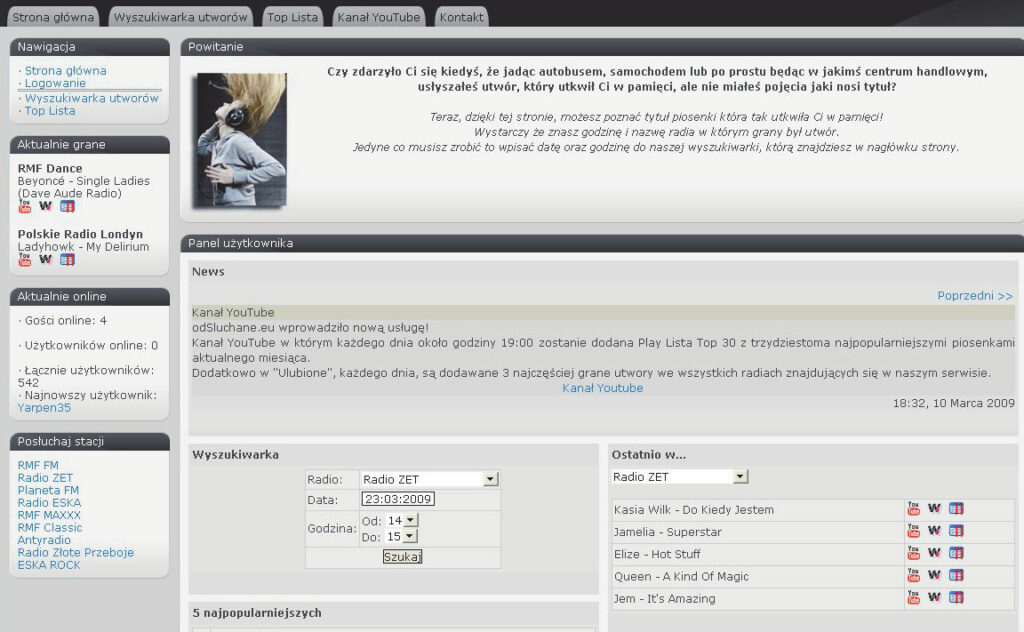Click 'W' icon next to Jamelia - Superstar

tap(934, 531)
